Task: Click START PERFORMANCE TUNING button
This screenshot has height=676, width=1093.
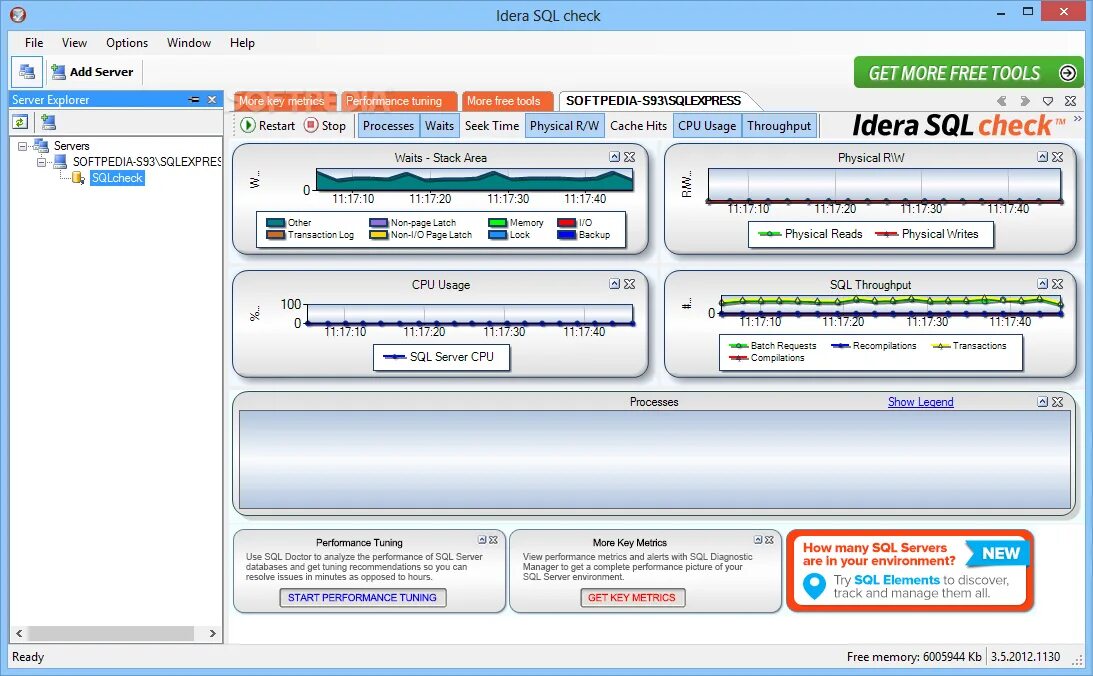Action: 362,598
